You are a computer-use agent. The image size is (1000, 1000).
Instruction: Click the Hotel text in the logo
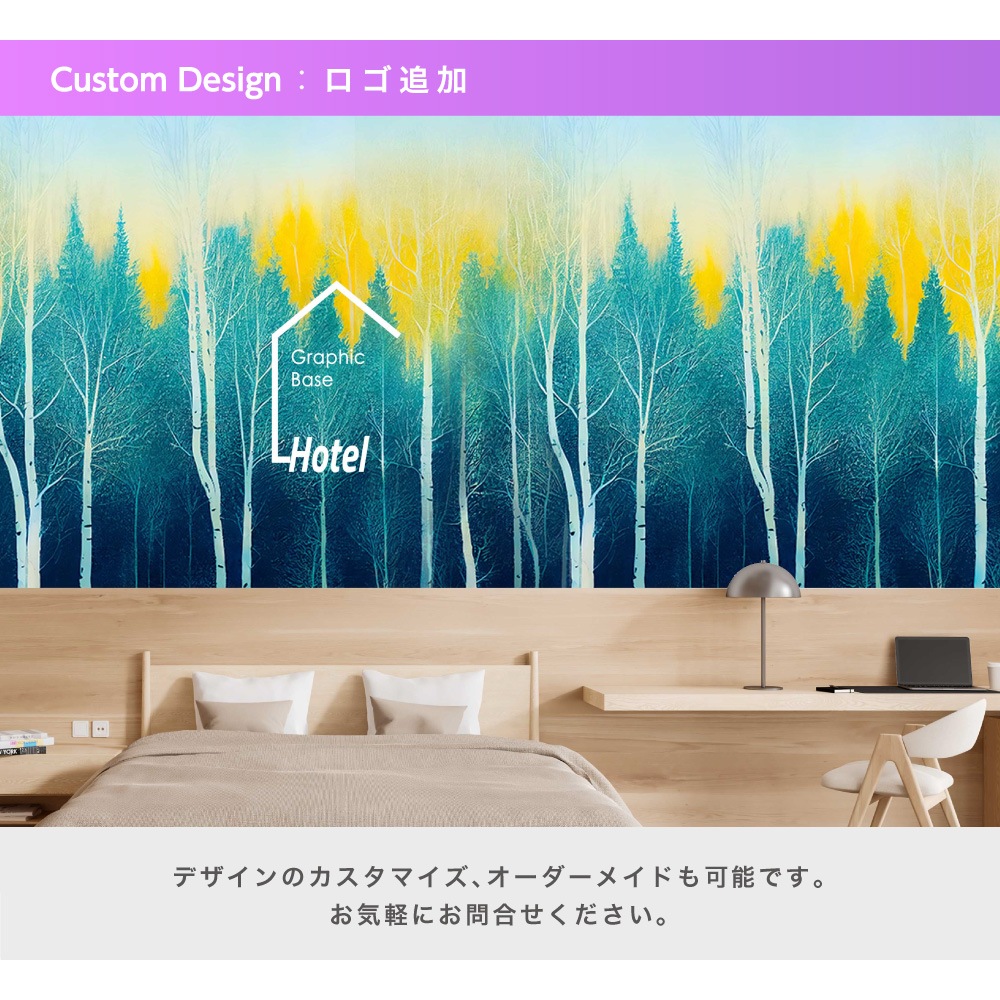click(330, 455)
